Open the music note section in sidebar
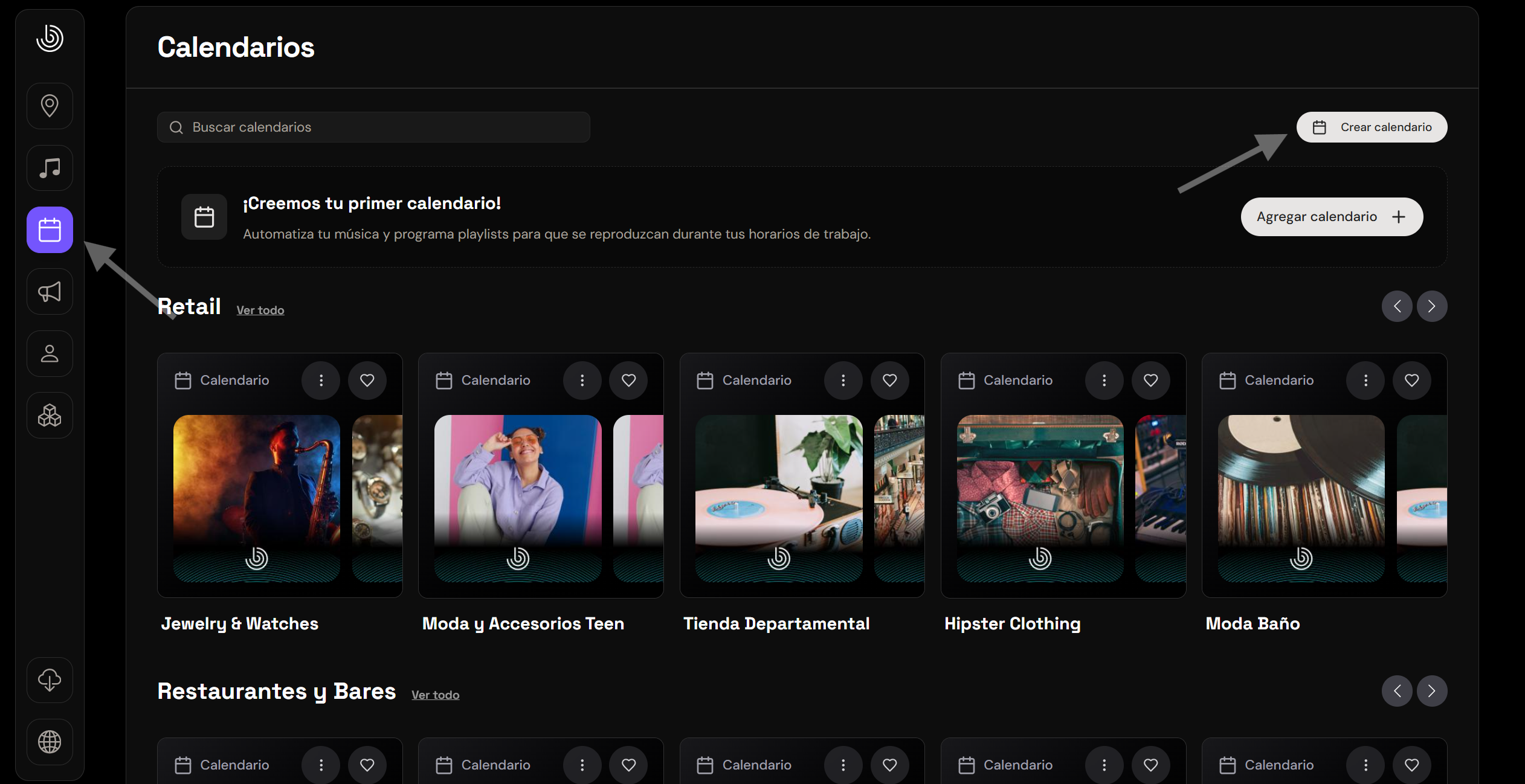1525x784 pixels. coord(50,168)
